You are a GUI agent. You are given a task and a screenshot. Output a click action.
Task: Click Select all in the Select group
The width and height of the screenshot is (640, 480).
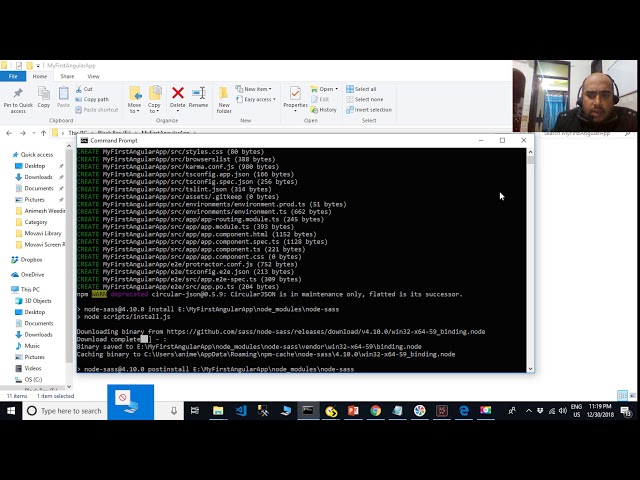361,89
